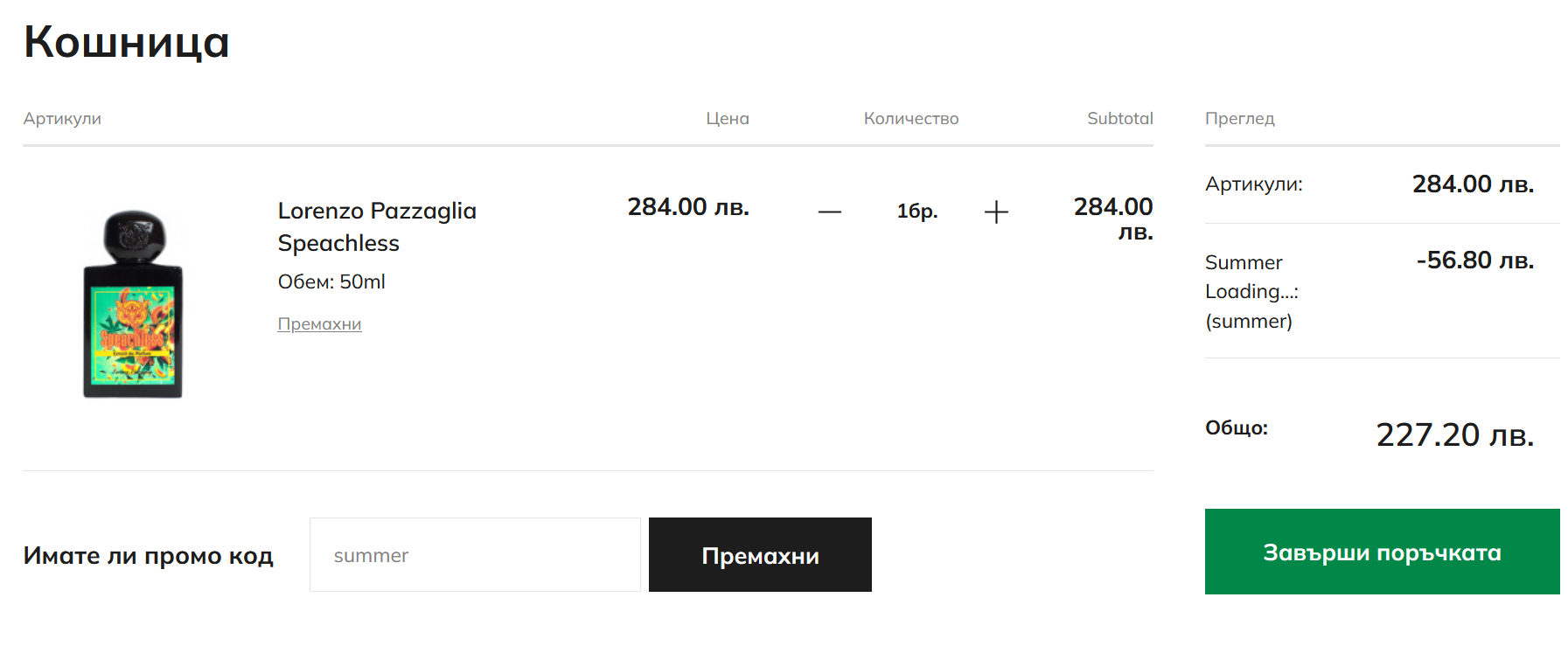Click the Артикули column header
Image resolution: width=1568 pixels, height=646 pixels.
click(x=62, y=118)
